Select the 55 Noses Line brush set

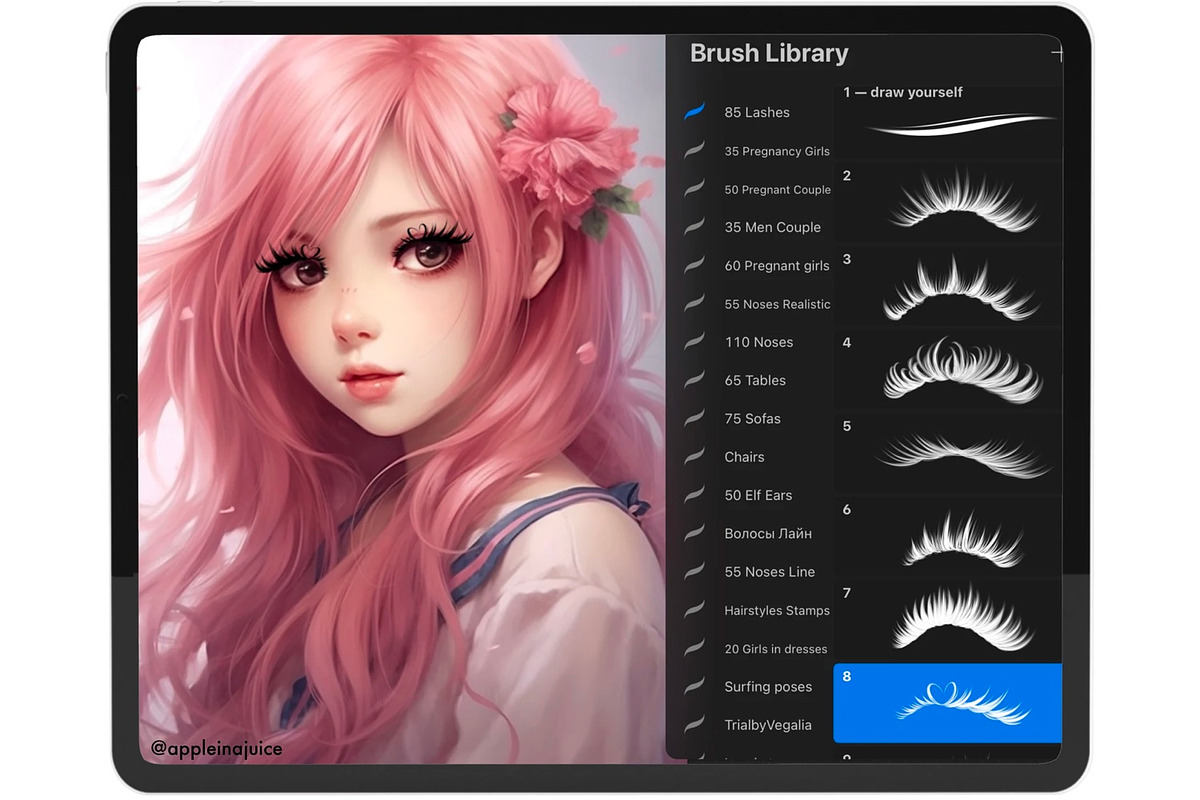769,572
